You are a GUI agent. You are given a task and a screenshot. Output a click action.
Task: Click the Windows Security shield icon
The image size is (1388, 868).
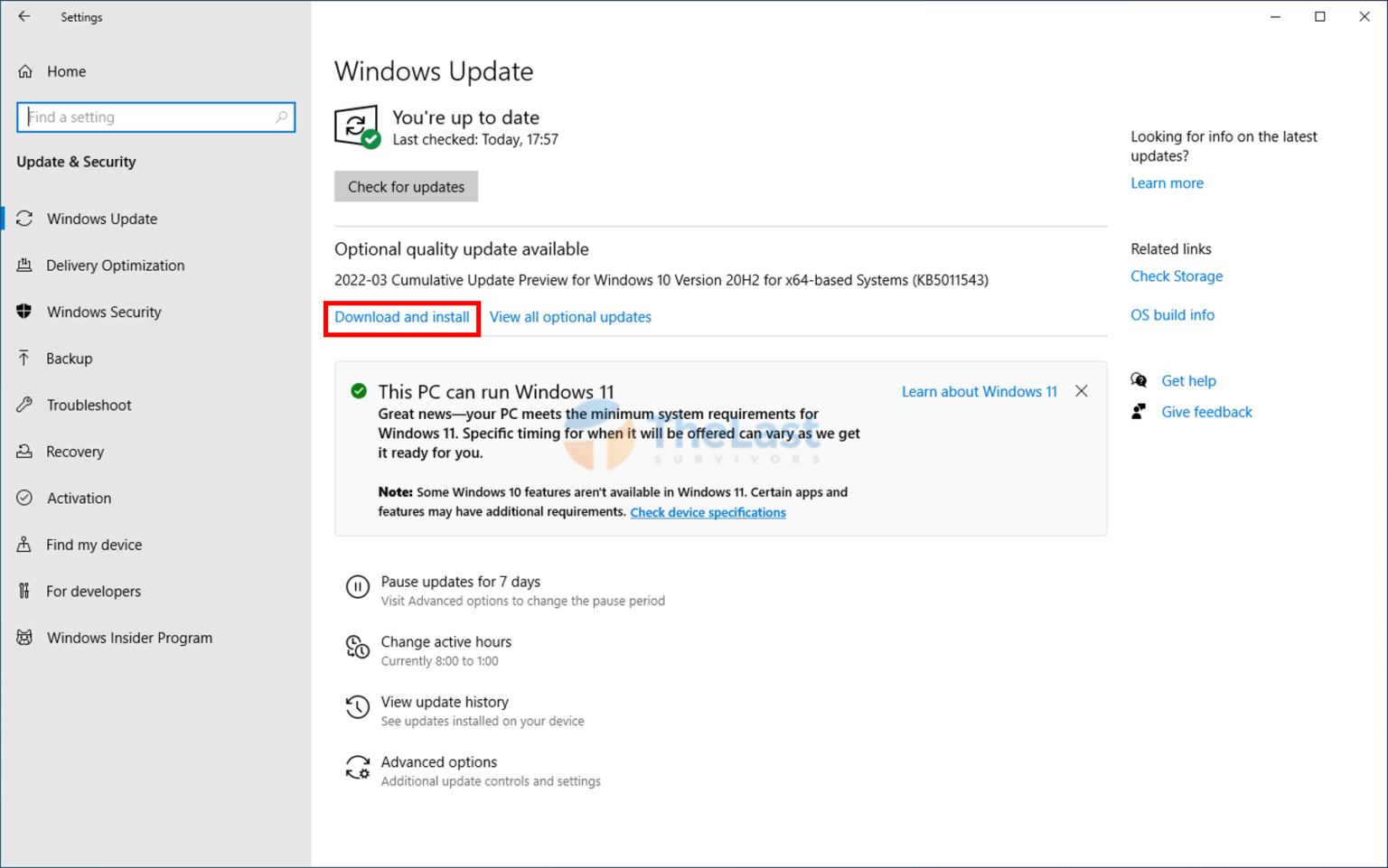click(x=24, y=312)
